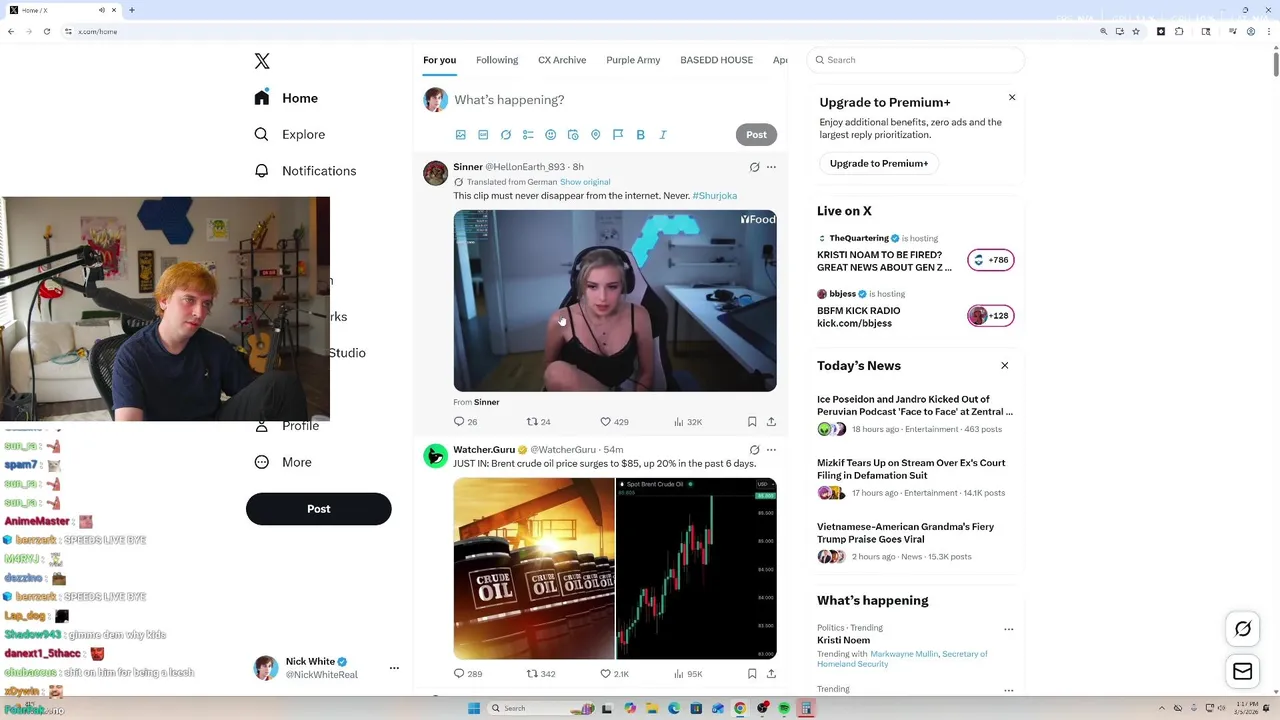
Task: Click the large black Post button in the sidebar
Action: (x=319, y=509)
